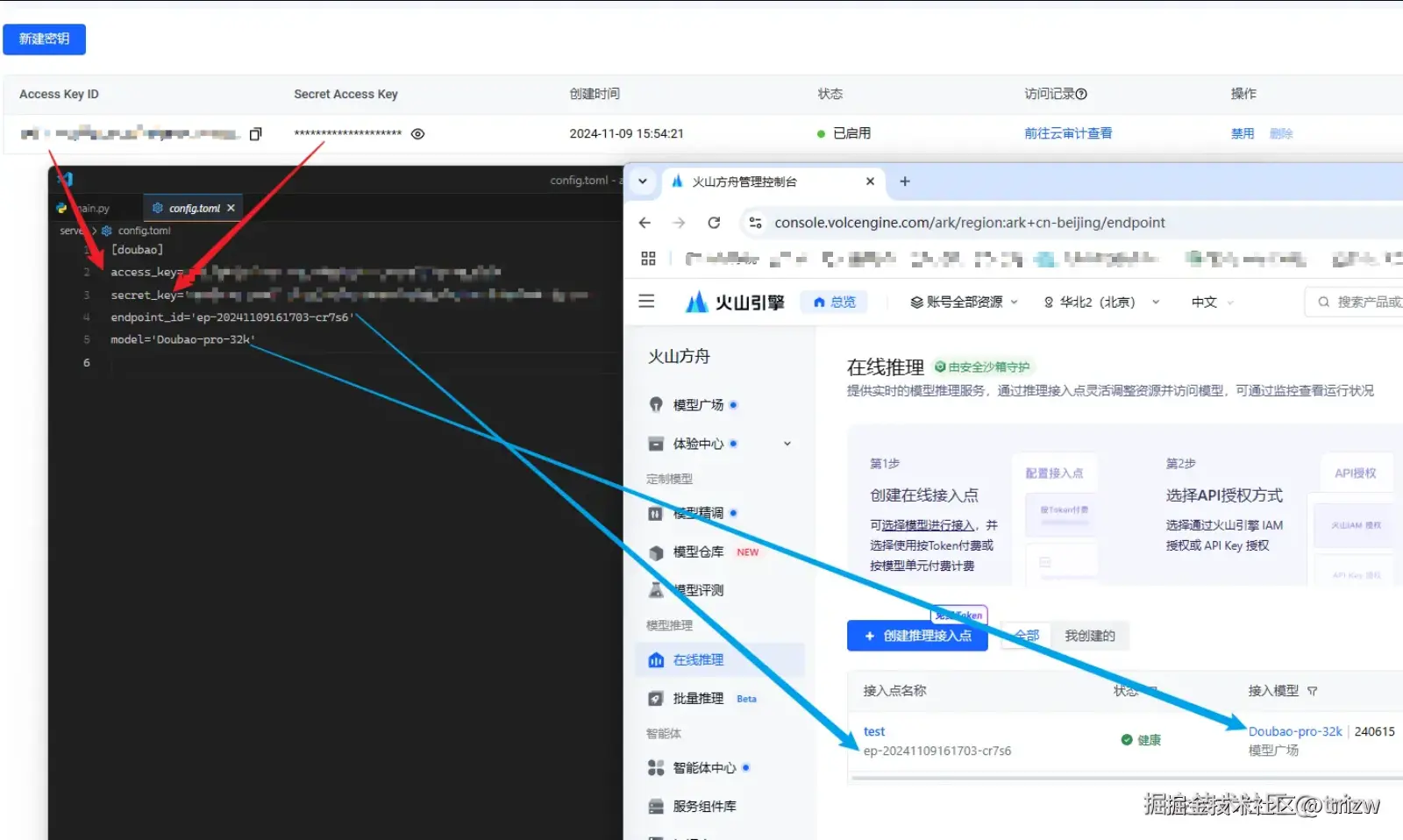1403x840 pixels.
Task: Open the site information icon in the address bar
Action: point(755,223)
